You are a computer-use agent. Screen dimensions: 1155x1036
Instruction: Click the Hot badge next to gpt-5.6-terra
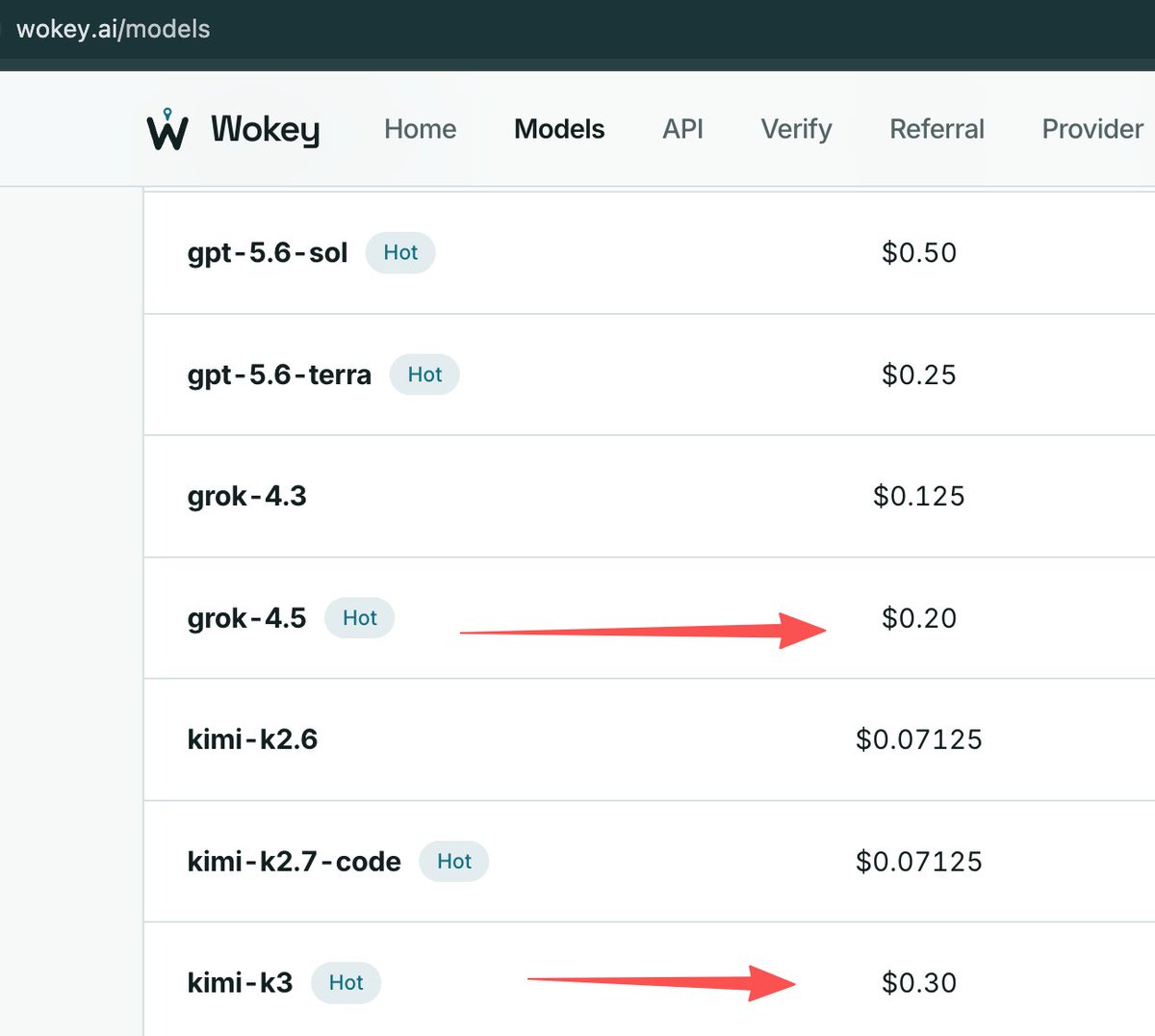click(x=424, y=375)
